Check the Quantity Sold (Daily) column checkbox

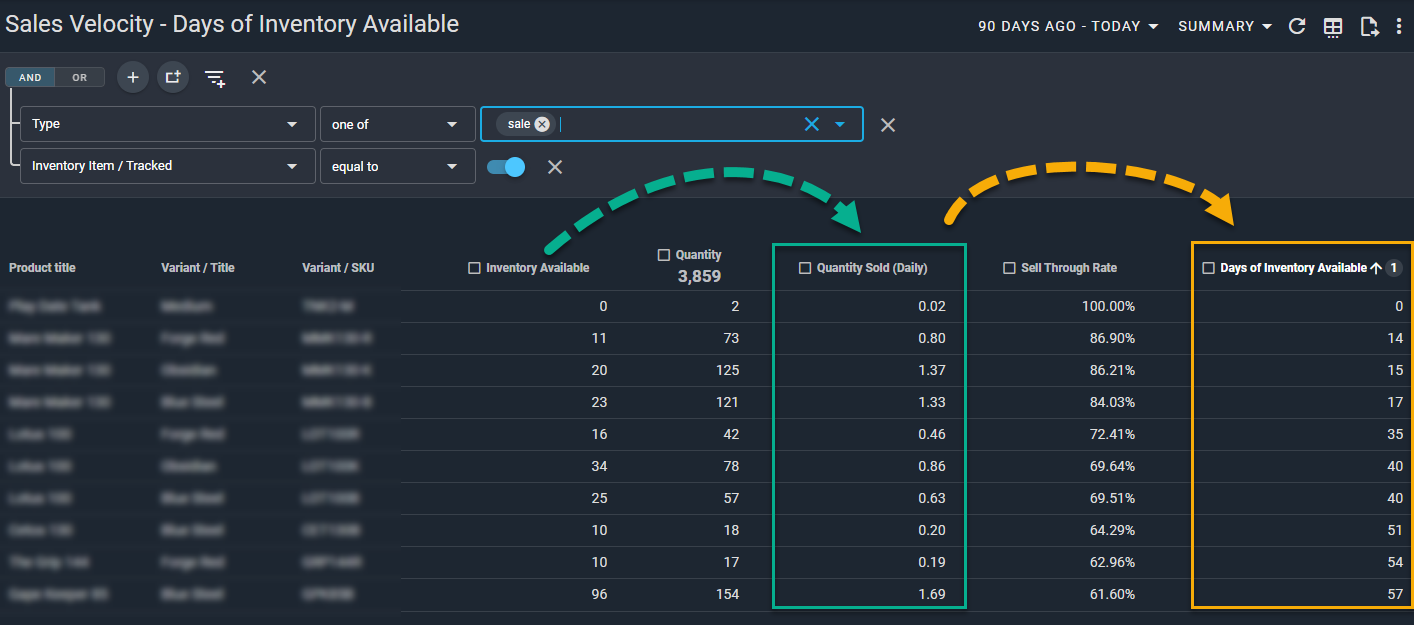805,268
